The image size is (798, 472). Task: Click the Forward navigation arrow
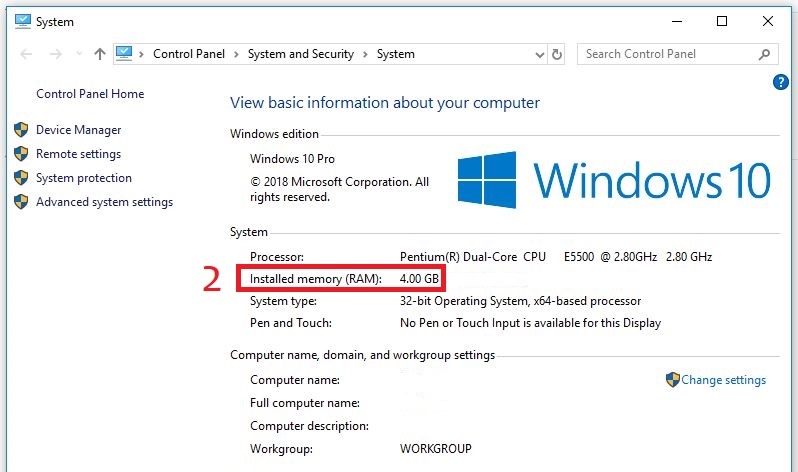54,54
